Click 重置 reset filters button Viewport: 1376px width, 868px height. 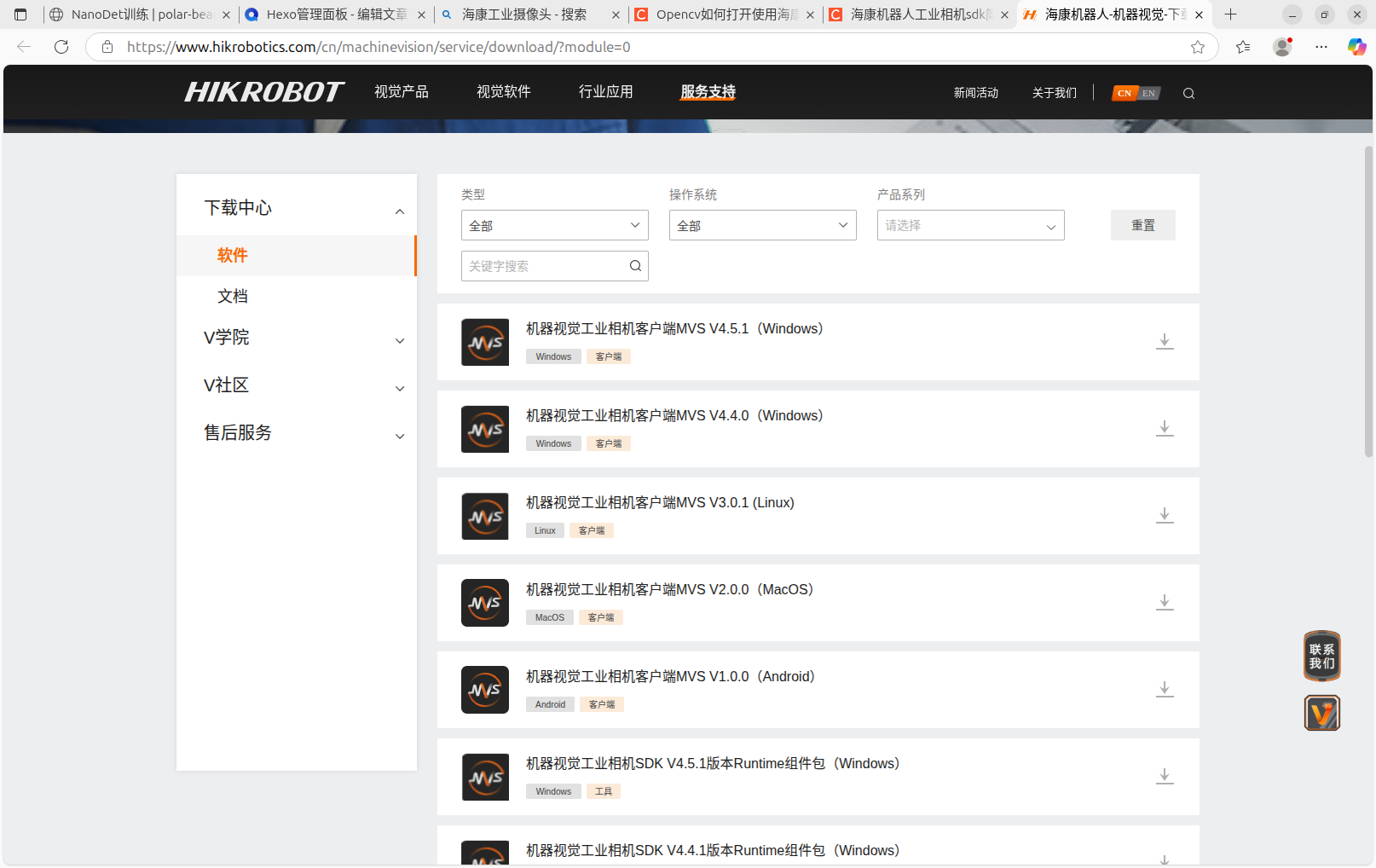tap(1143, 225)
